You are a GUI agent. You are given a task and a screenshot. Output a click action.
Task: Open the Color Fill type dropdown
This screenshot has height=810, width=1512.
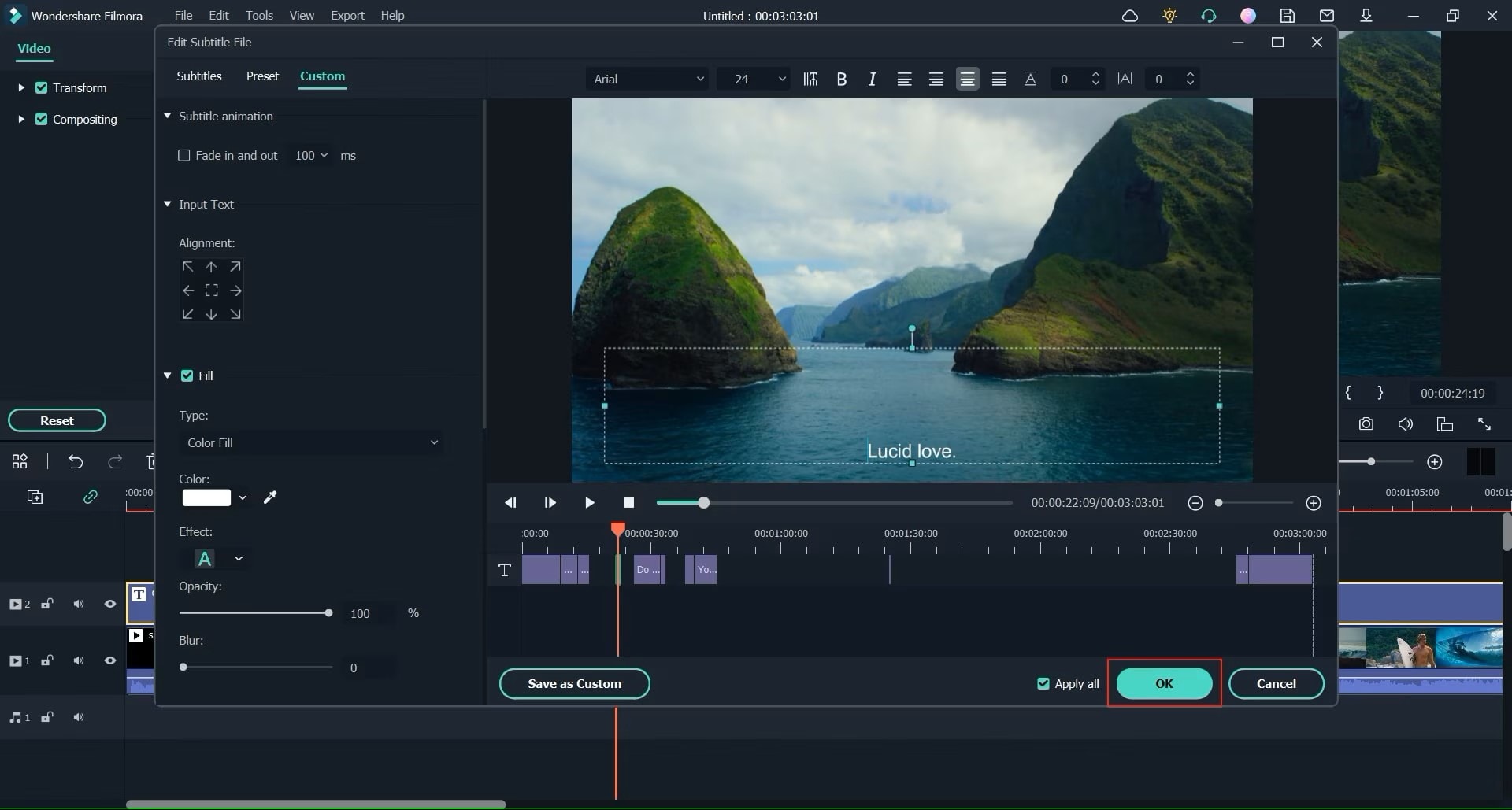(311, 442)
